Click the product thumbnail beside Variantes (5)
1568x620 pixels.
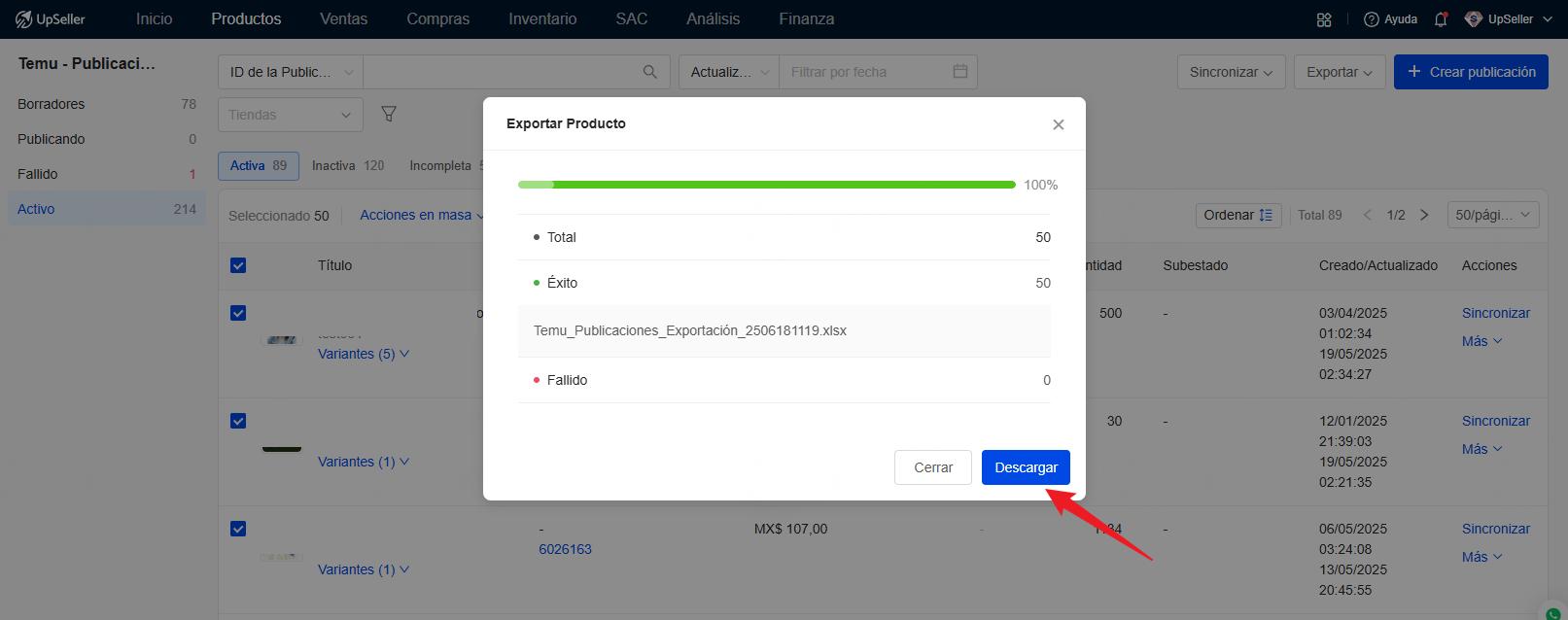point(282,339)
